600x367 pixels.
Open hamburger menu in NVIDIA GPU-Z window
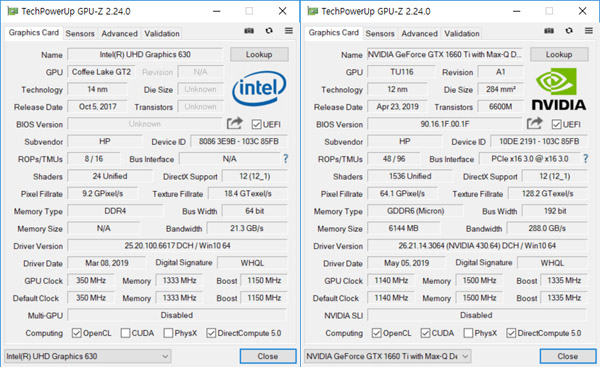(589, 31)
